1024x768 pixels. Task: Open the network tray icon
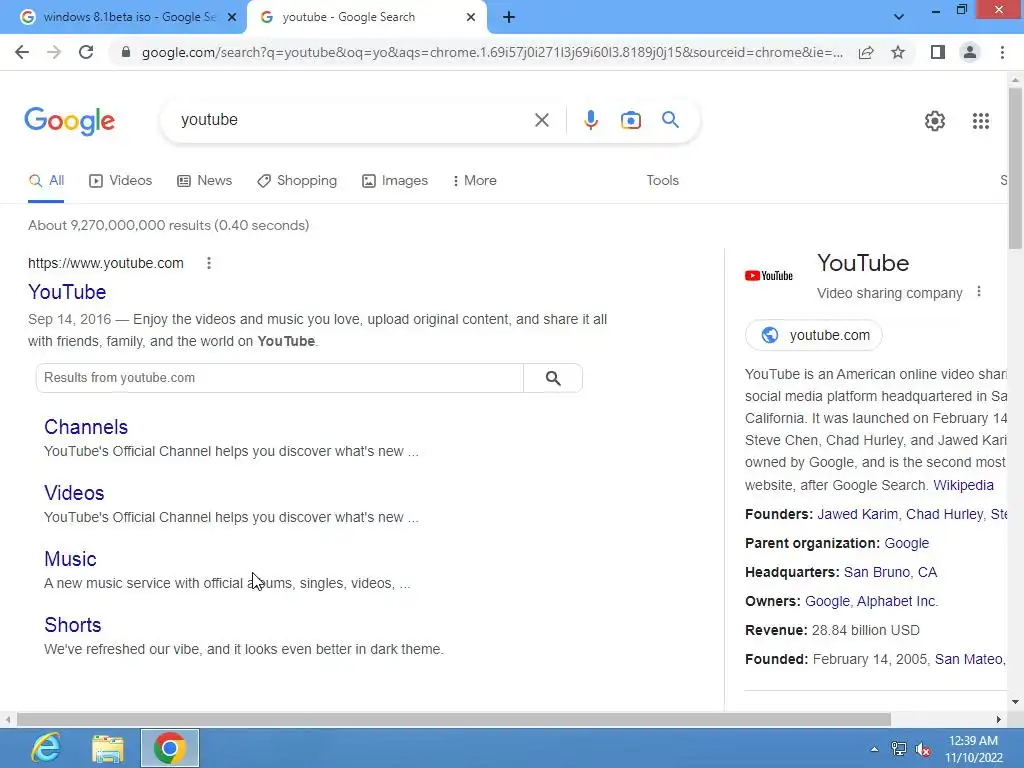(899, 749)
